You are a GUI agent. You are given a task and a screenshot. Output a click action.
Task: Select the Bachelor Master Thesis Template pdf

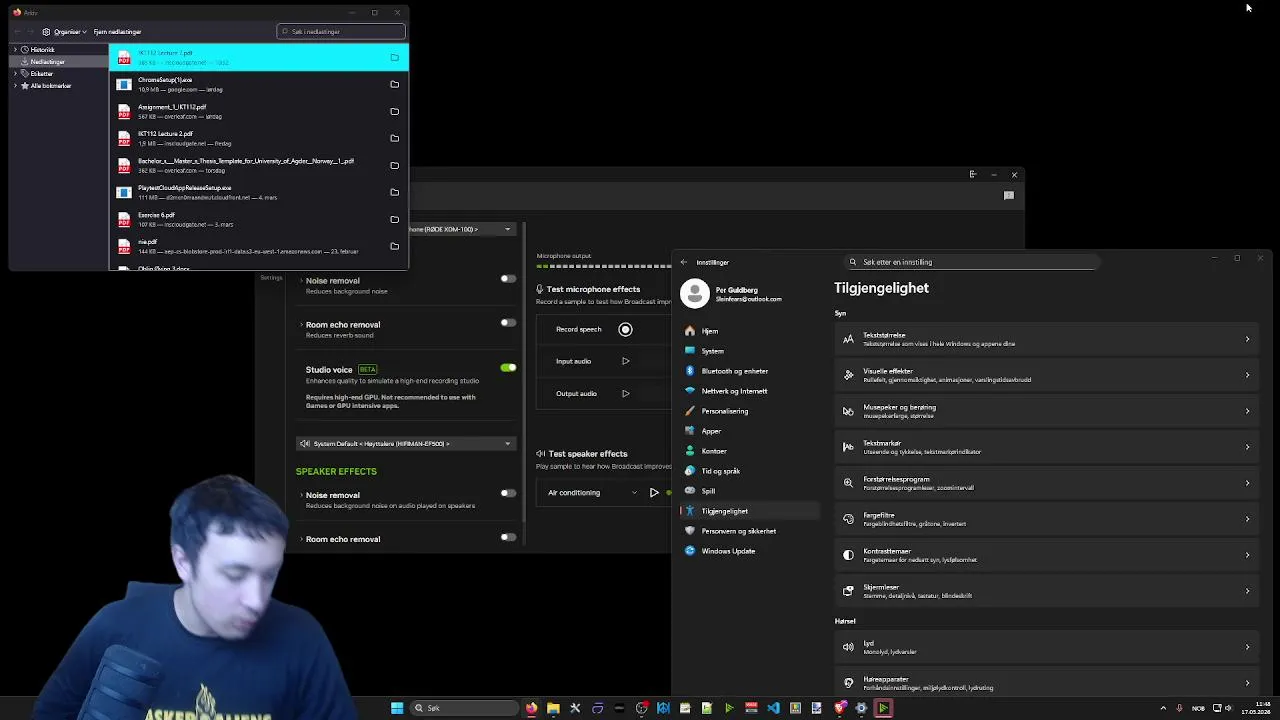(258, 165)
